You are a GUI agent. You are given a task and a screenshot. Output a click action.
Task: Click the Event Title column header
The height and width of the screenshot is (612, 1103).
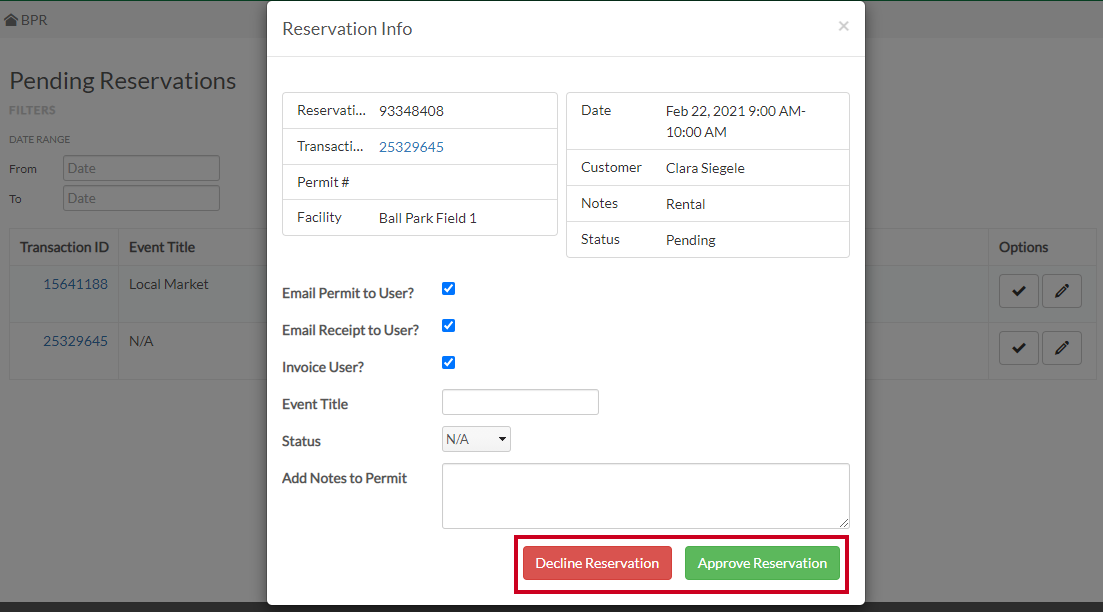click(162, 247)
